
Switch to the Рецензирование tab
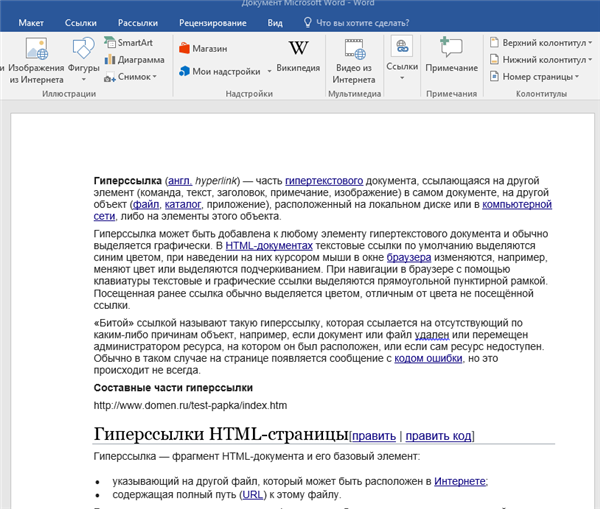pos(213,23)
